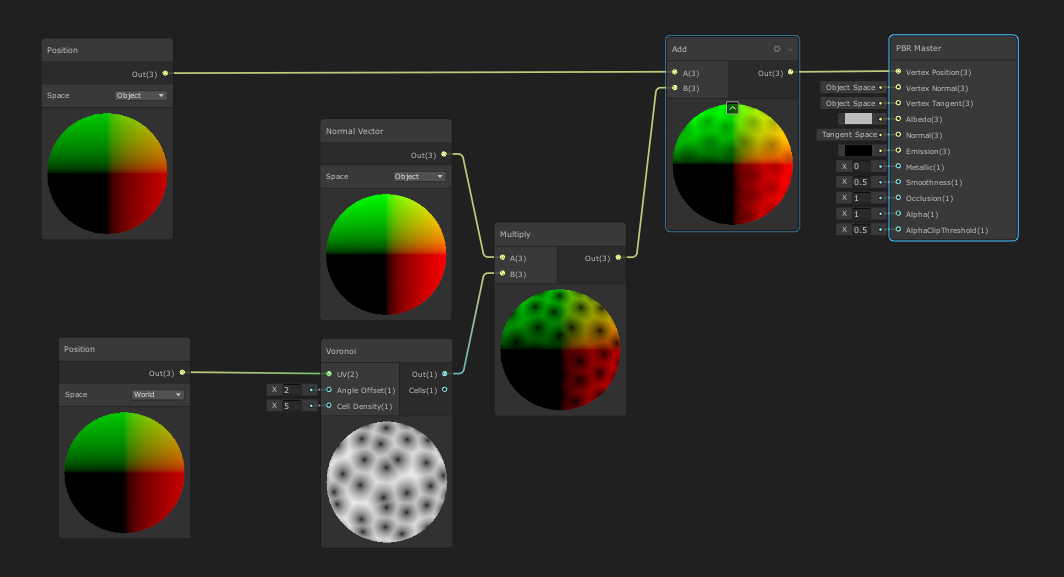Image resolution: width=1064 pixels, height=577 pixels.
Task: Click the Voronoi Cell Density value field
Action: coord(291,406)
